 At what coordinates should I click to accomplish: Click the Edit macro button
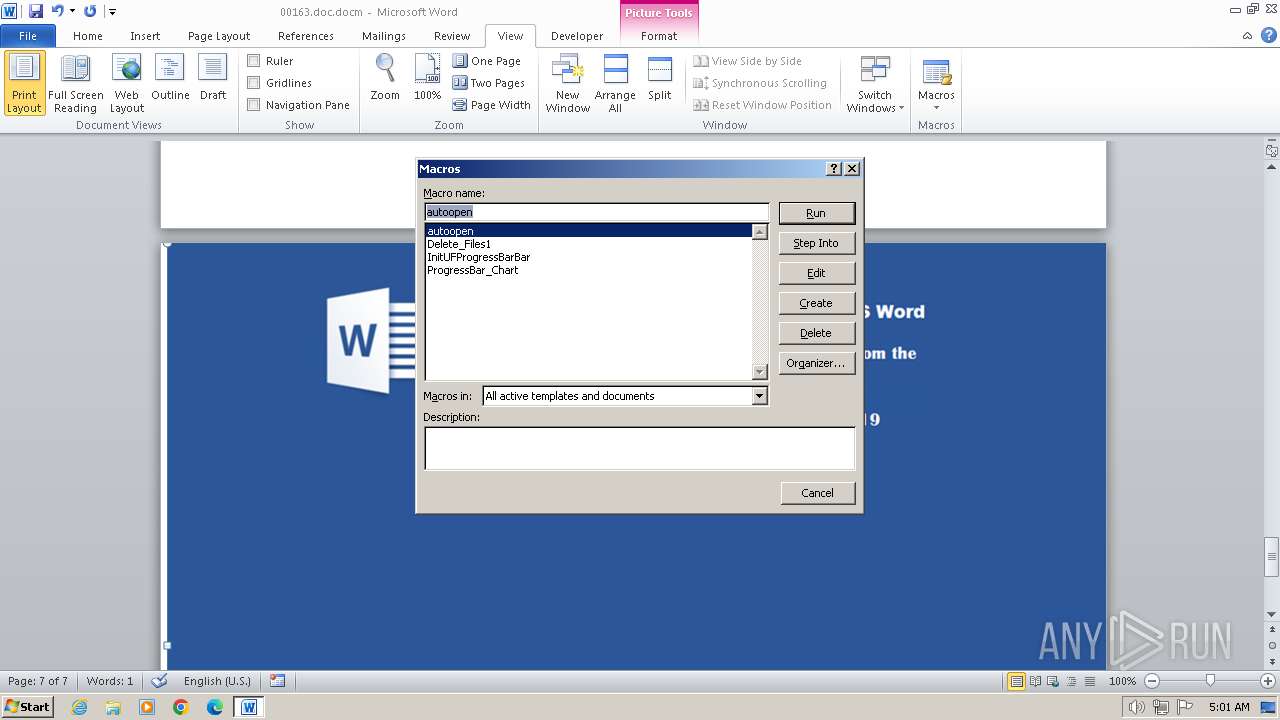click(816, 273)
